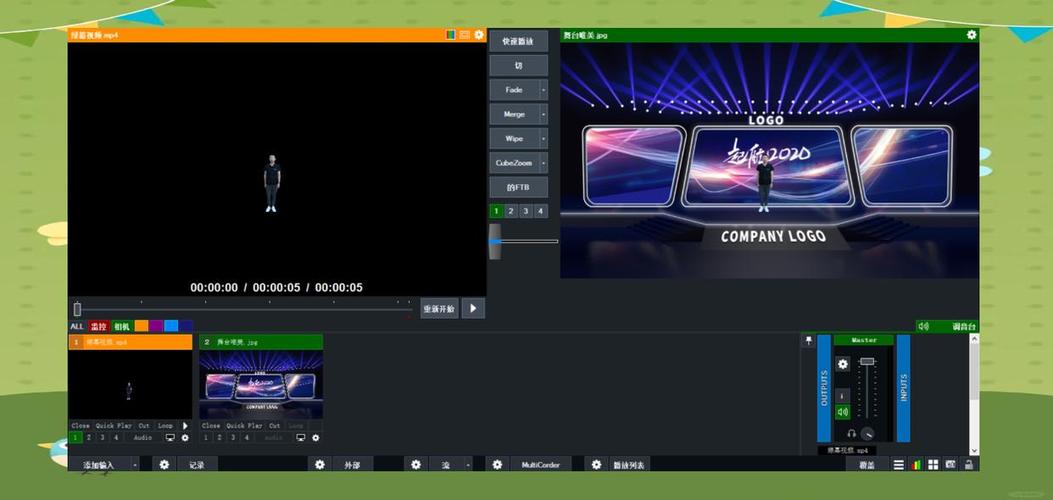The image size is (1053, 500).
Task: Toggle overlay 1 on input 1
Action: tap(75, 438)
